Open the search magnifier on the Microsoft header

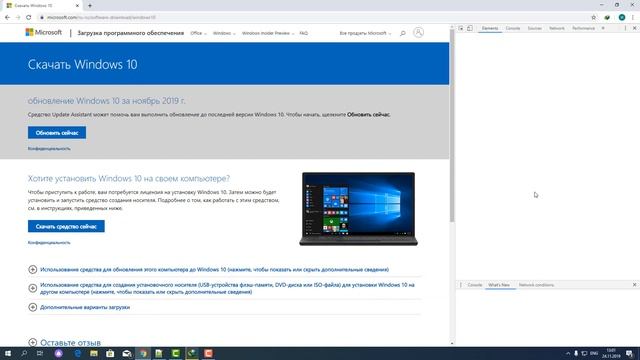(x=402, y=33)
